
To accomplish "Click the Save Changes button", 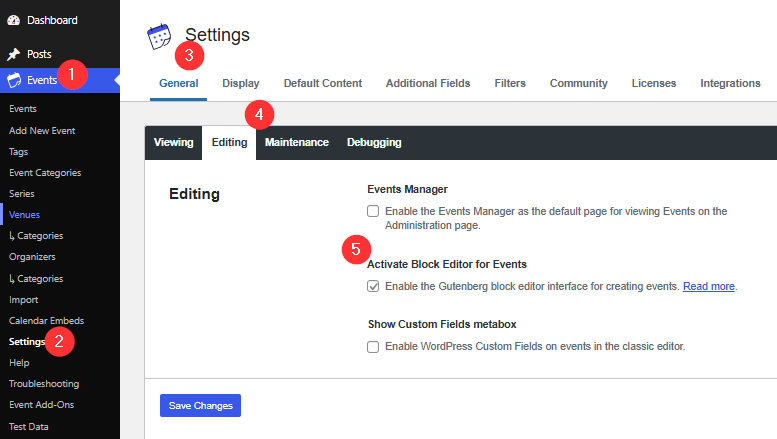I will coord(200,405).
